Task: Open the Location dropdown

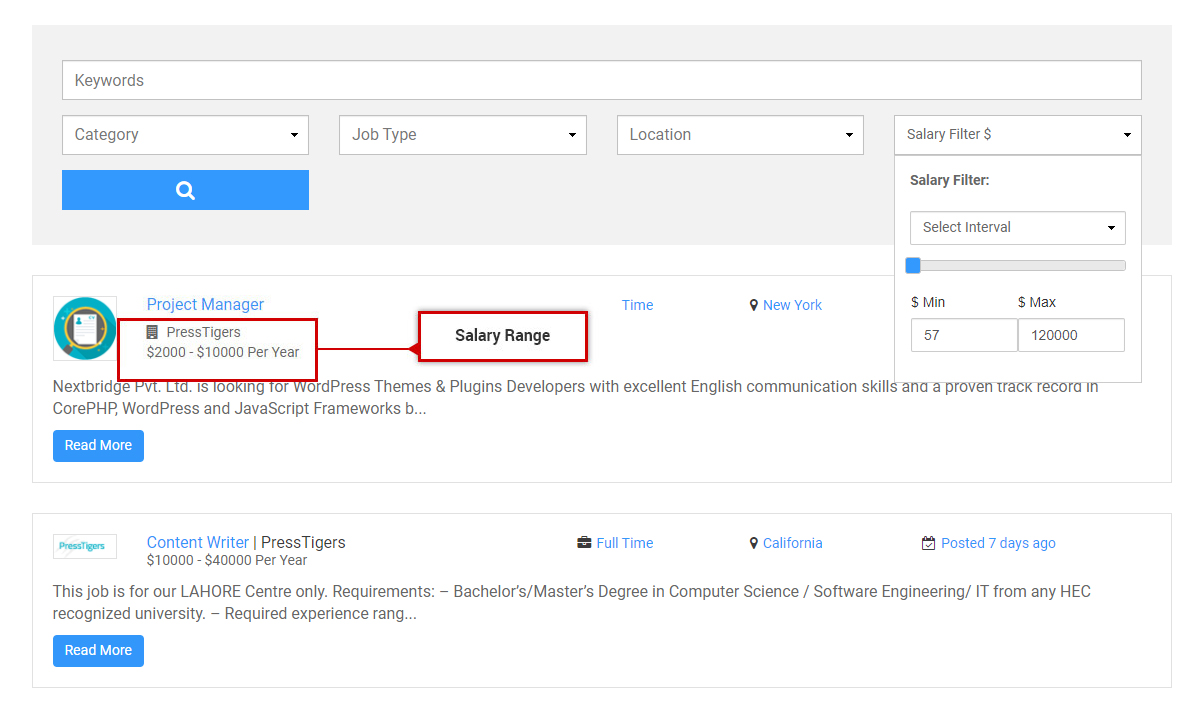Action: 740,134
